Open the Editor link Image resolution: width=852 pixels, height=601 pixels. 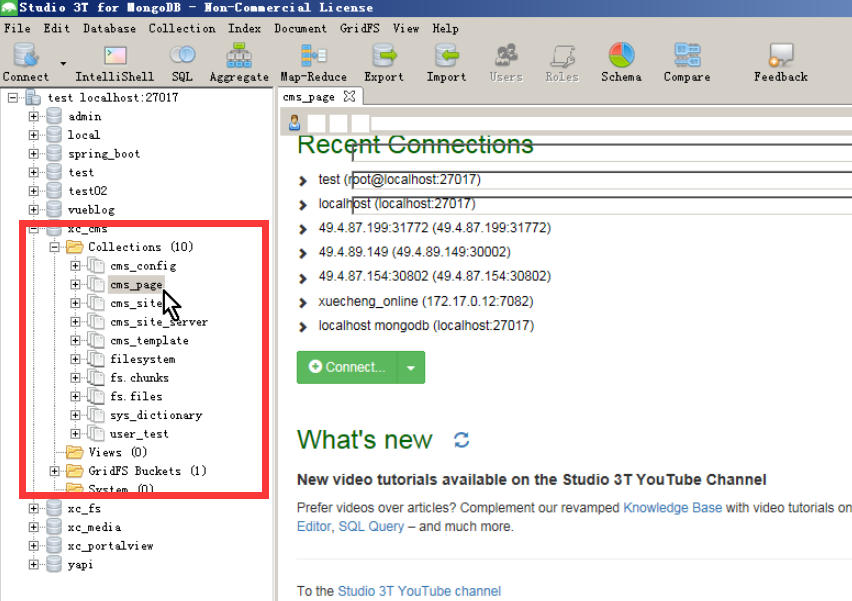click(314, 527)
